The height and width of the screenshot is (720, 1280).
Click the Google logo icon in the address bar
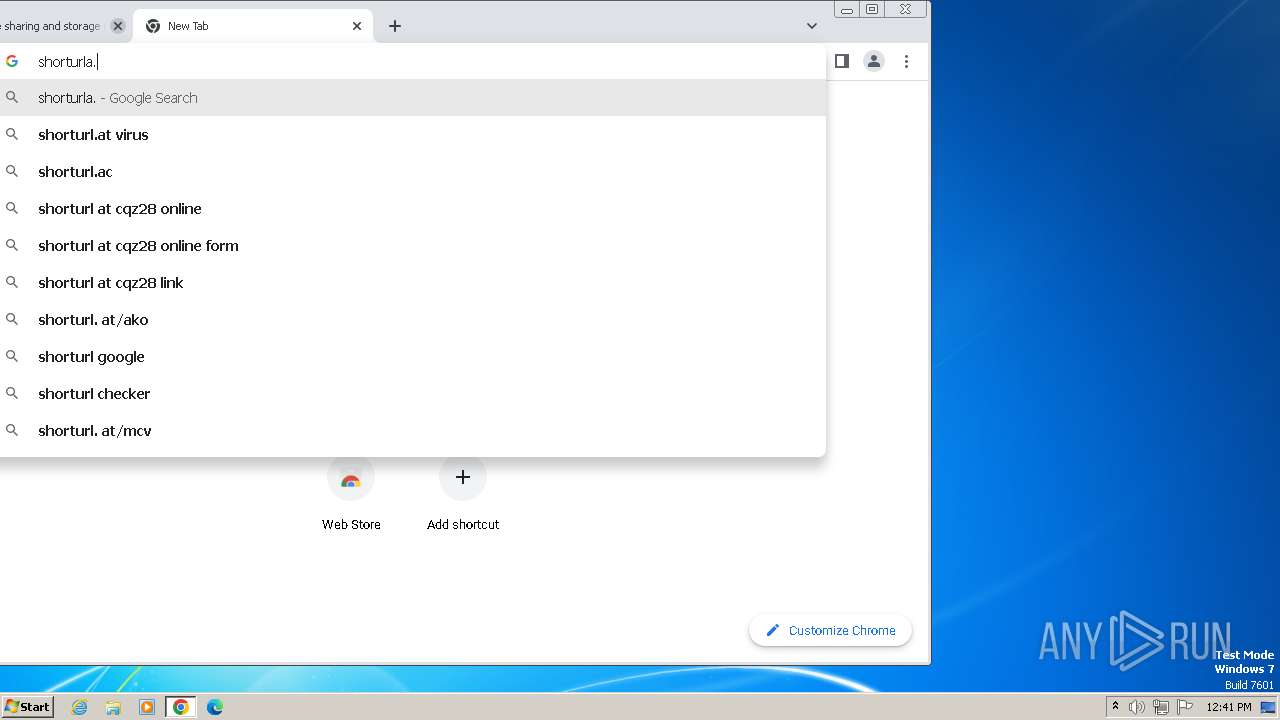coord(12,61)
